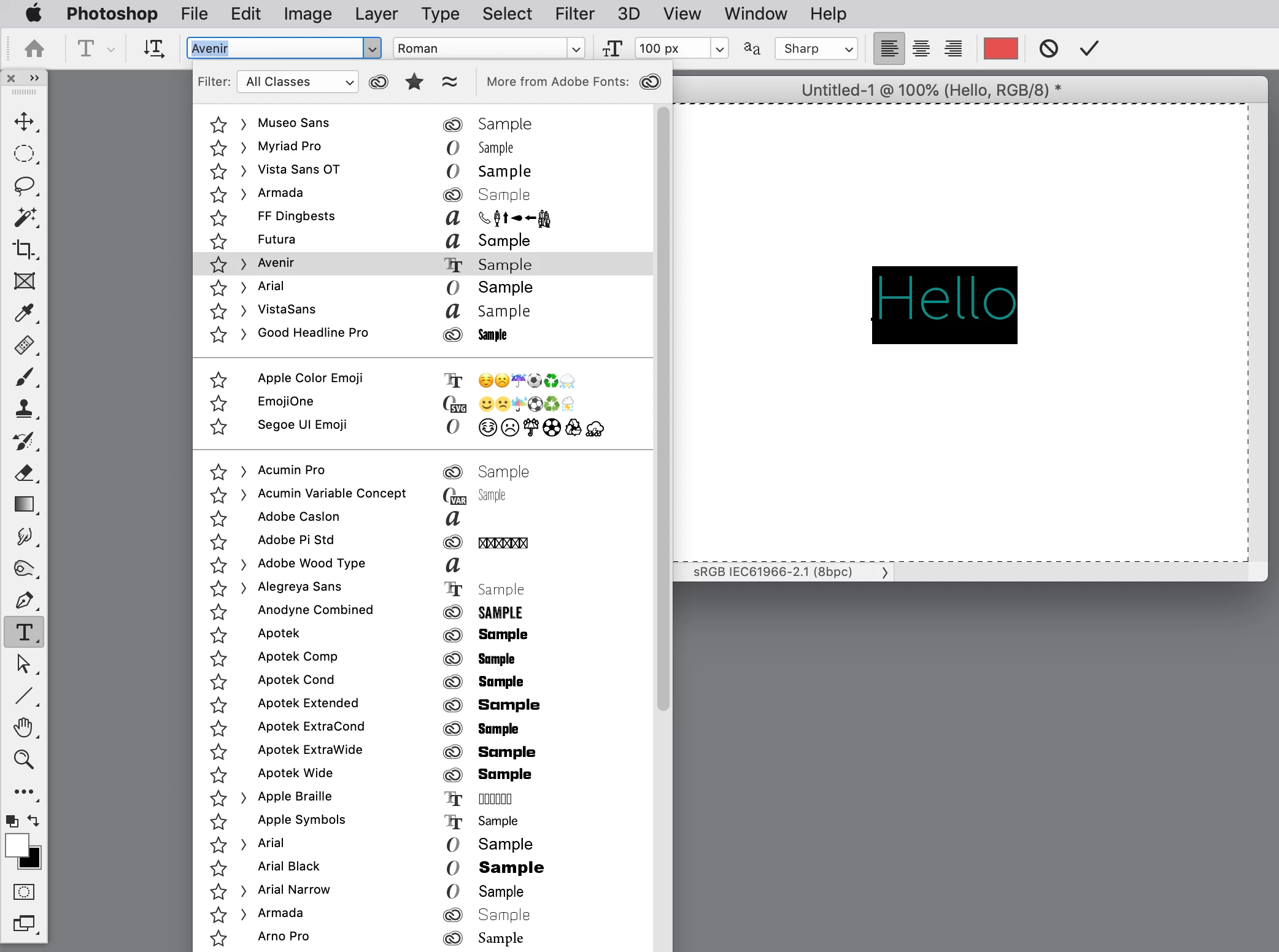The width and height of the screenshot is (1279, 952).
Task: Toggle star for Myriad Pro font
Action: click(x=218, y=147)
